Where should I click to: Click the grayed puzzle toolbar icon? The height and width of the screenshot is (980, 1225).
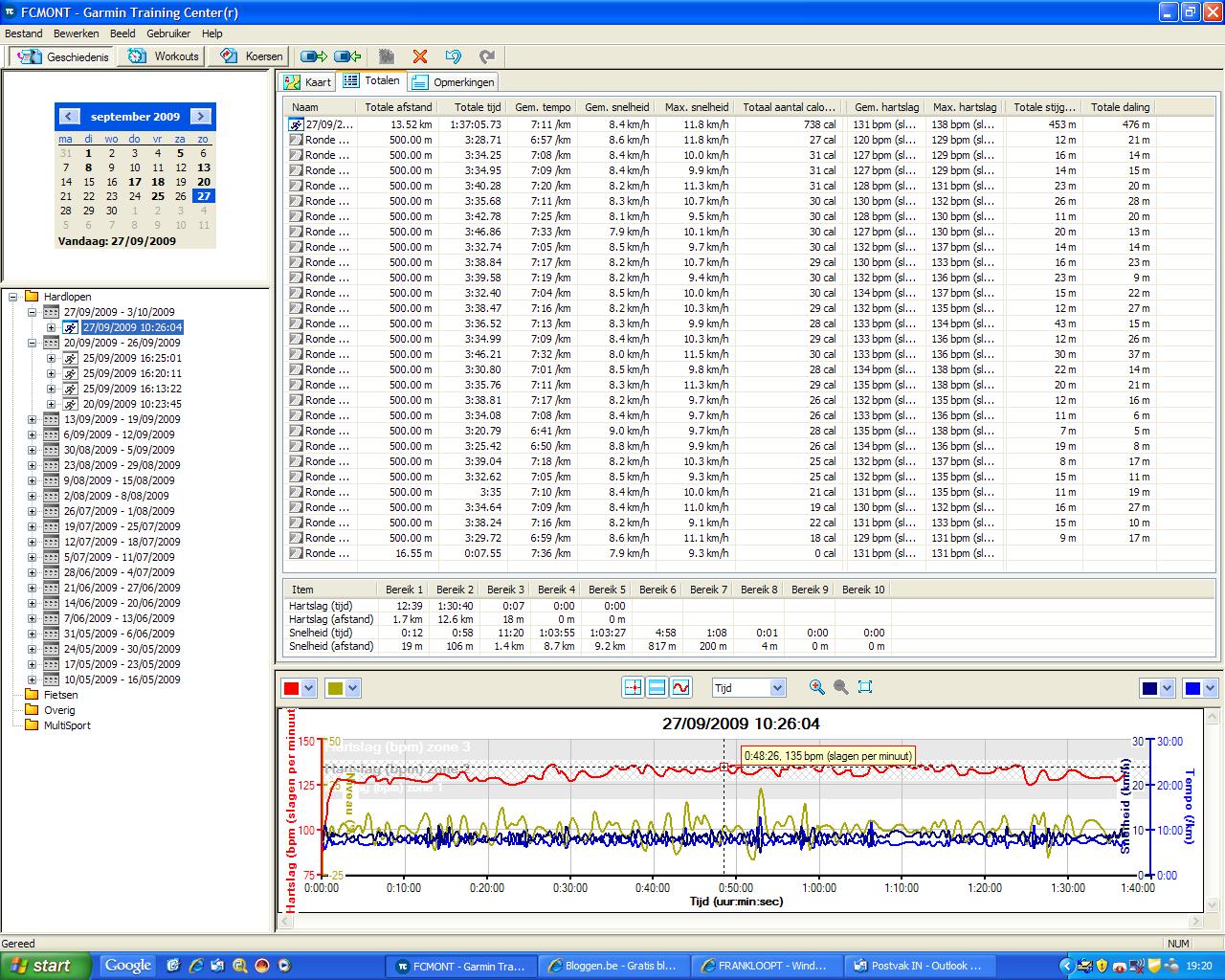[x=387, y=56]
